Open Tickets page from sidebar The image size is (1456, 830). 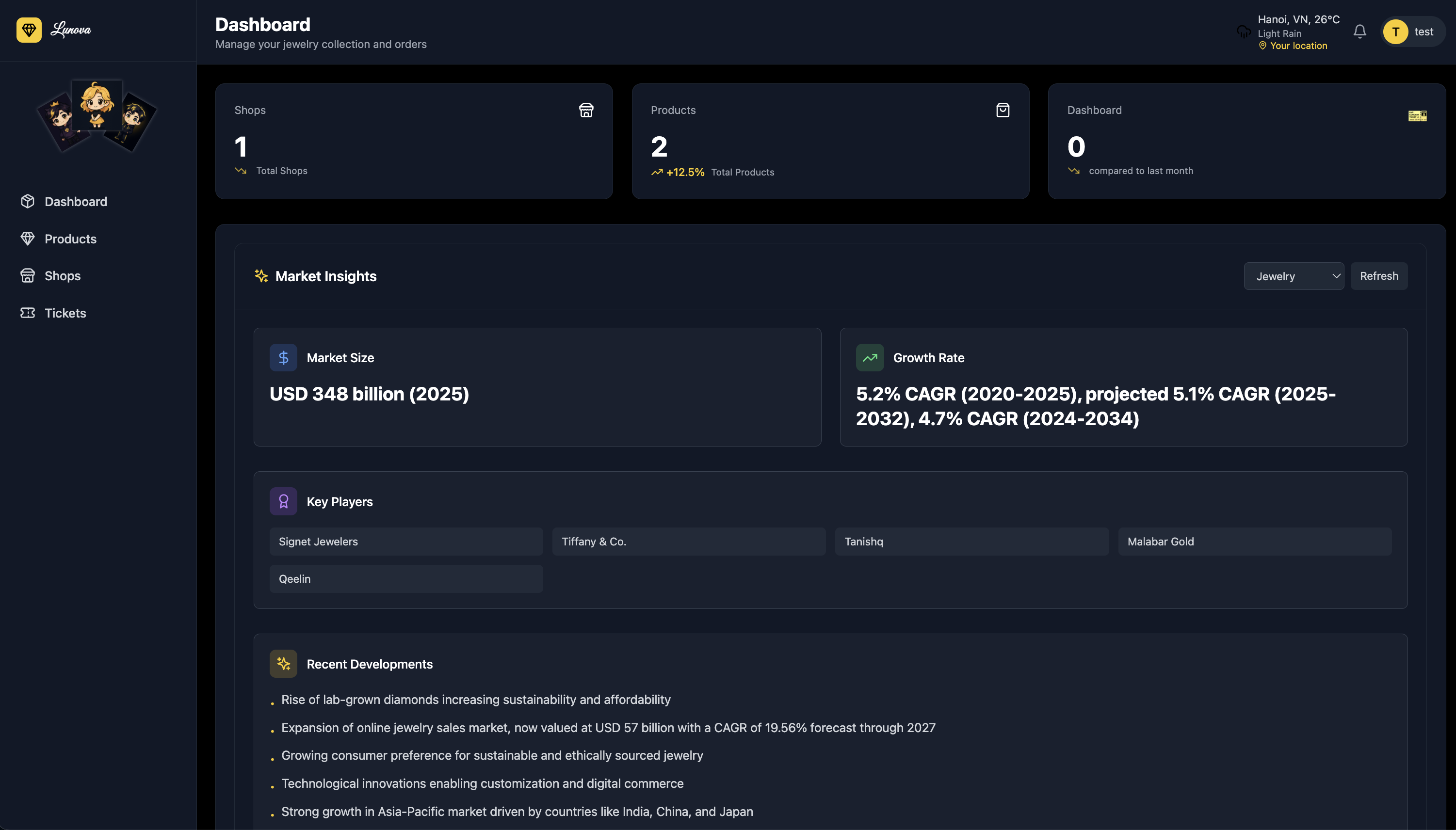click(65, 313)
